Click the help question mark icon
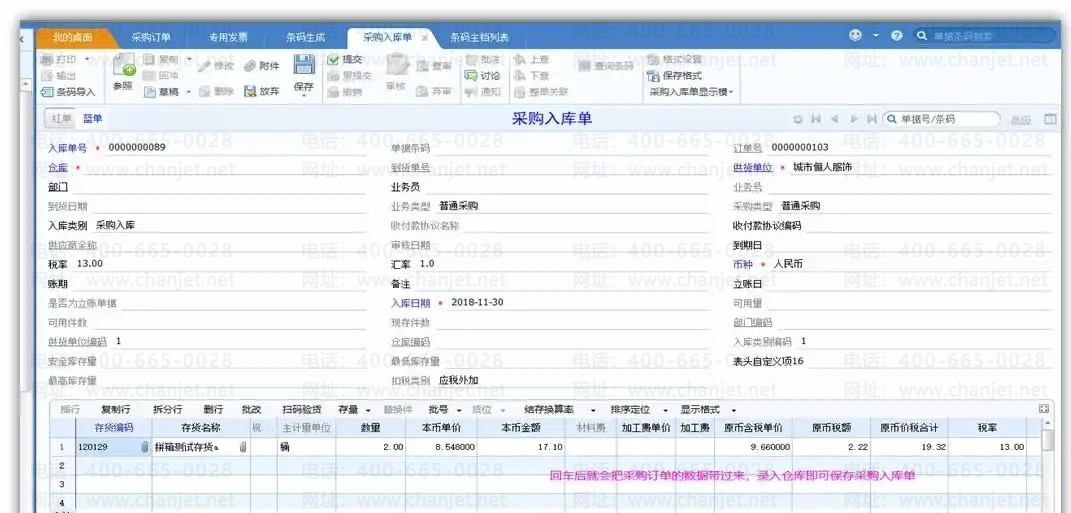The width and height of the screenshot is (1071, 513). pyautogui.click(x=896, y=36)
